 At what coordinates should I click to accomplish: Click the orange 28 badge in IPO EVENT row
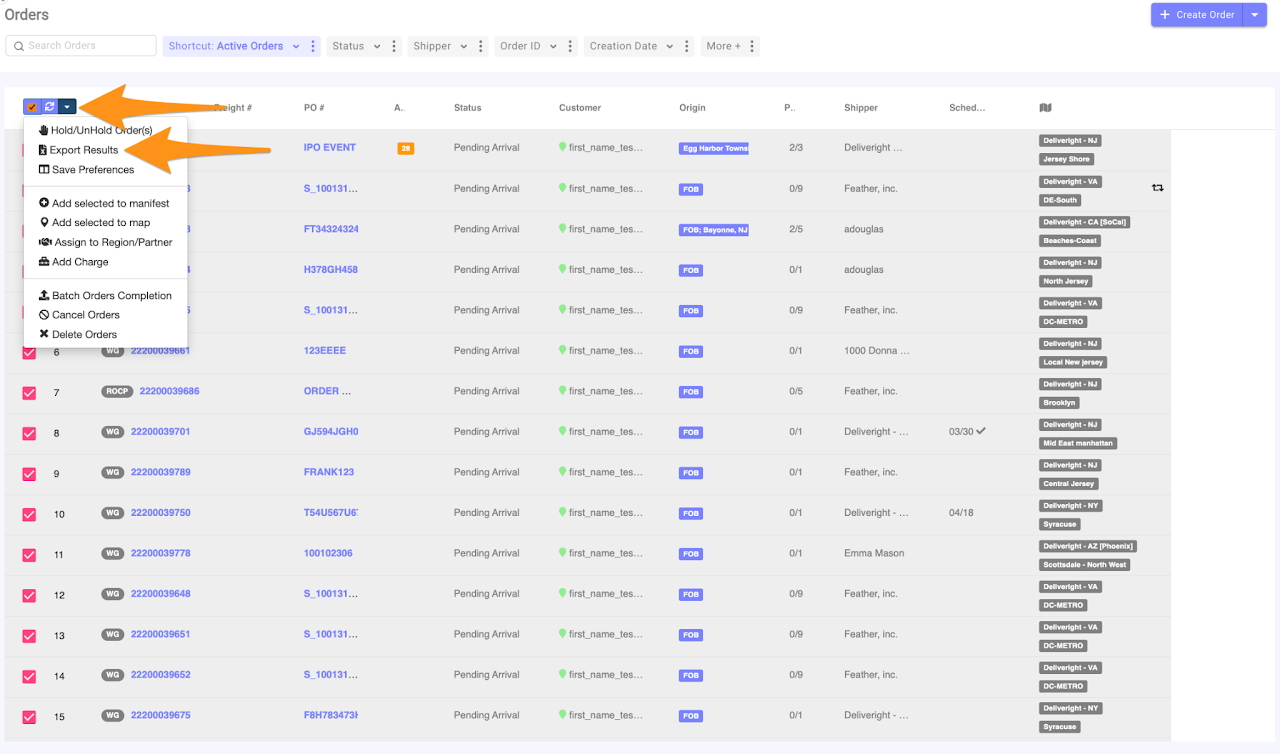point(405,148)
